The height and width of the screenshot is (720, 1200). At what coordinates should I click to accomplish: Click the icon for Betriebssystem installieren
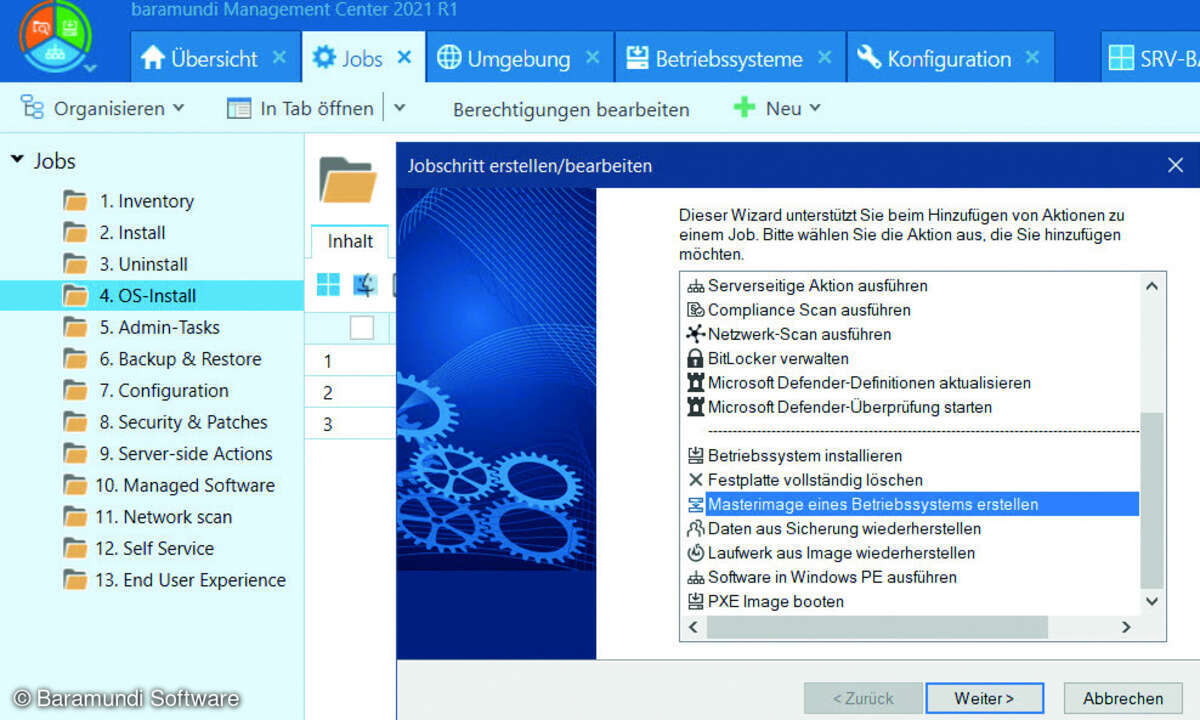coord(696,456)
